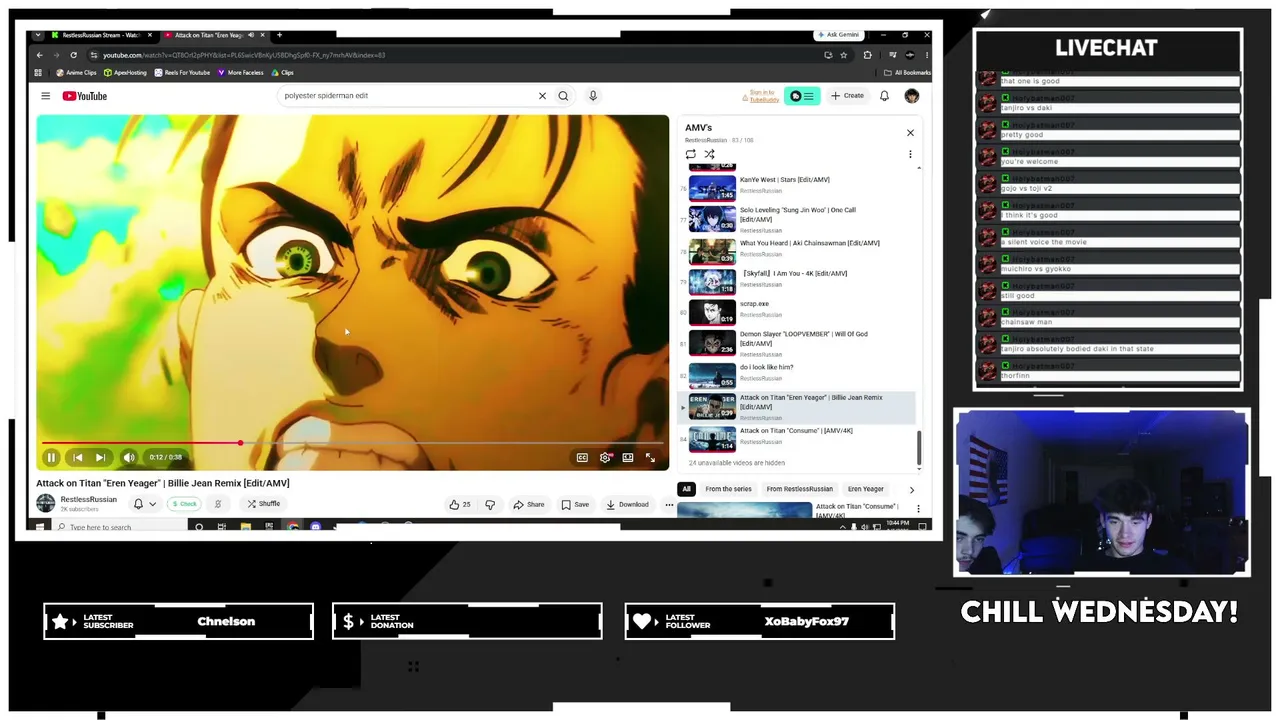Expand more chips with right arrow
Image resolution: width=1280 pixels, height=720 pixels.
tap(911, 489)
